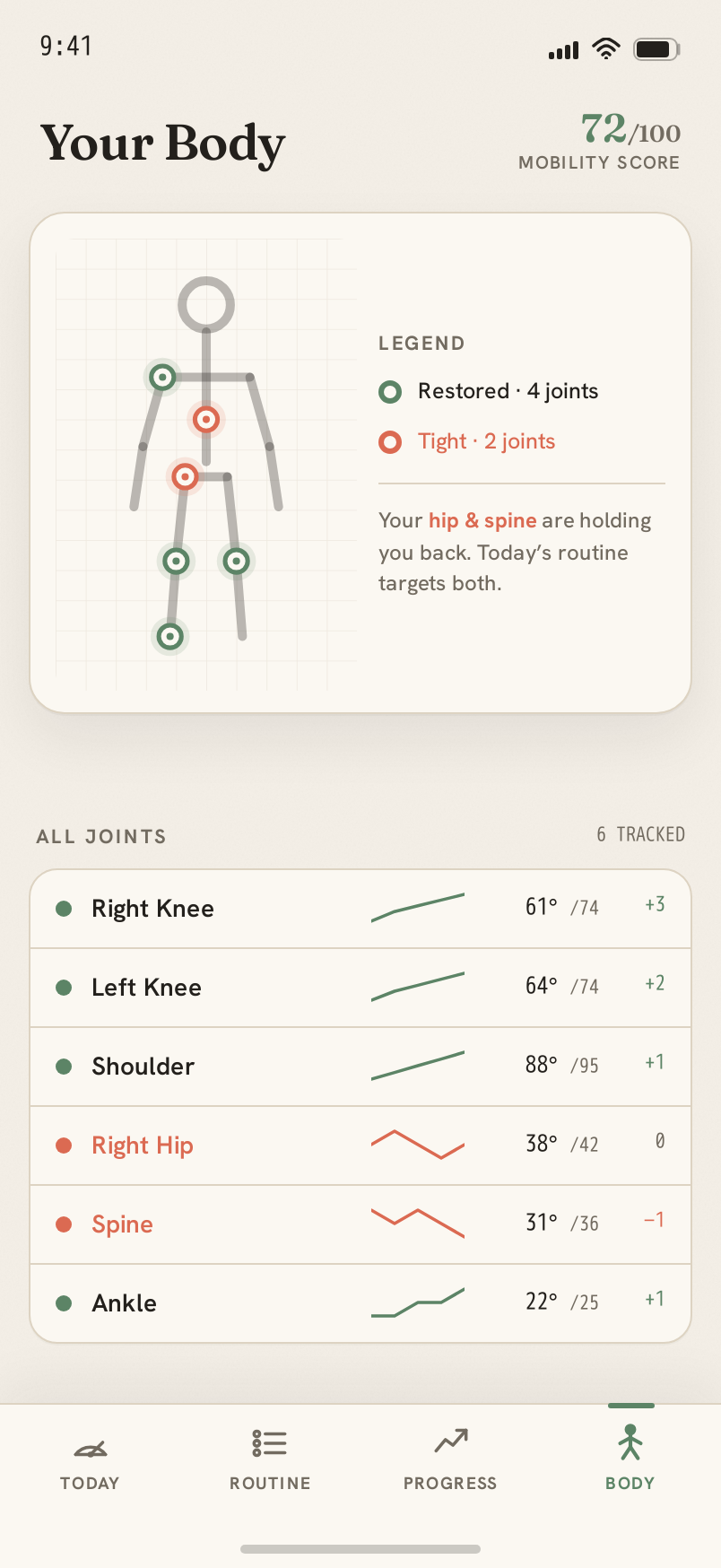Click the green Restored legend swatch

point(390,392)
